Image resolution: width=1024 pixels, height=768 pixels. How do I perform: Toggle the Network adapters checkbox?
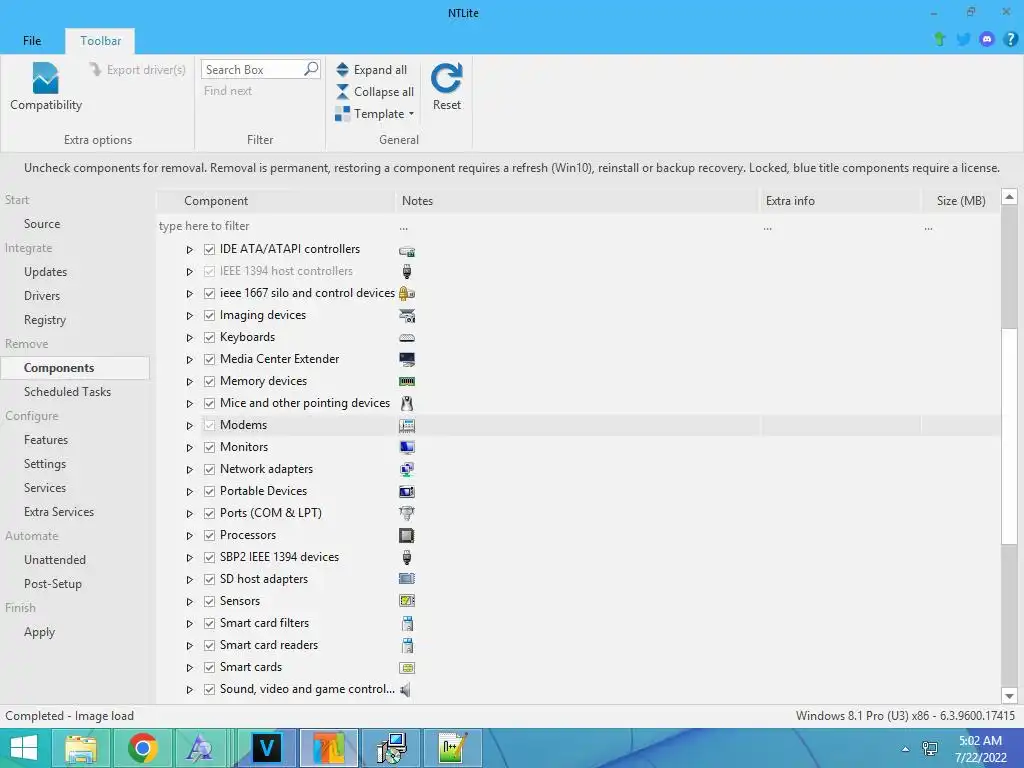[209, 470]
